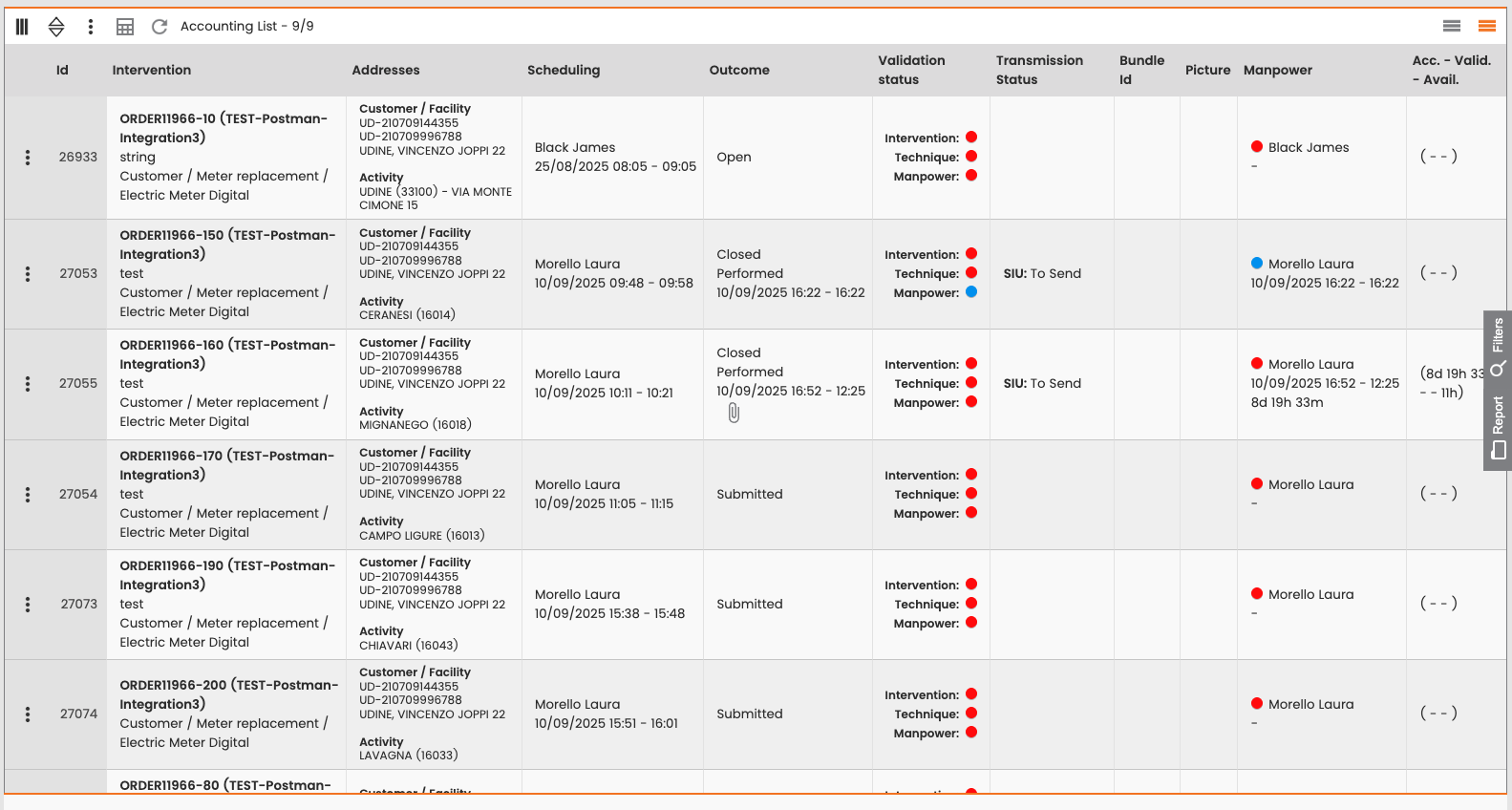This screenshot has height=810, width=1512.
Task: Click the blue dot beside Morello Laura manpower
Action: click(1257, 264)
